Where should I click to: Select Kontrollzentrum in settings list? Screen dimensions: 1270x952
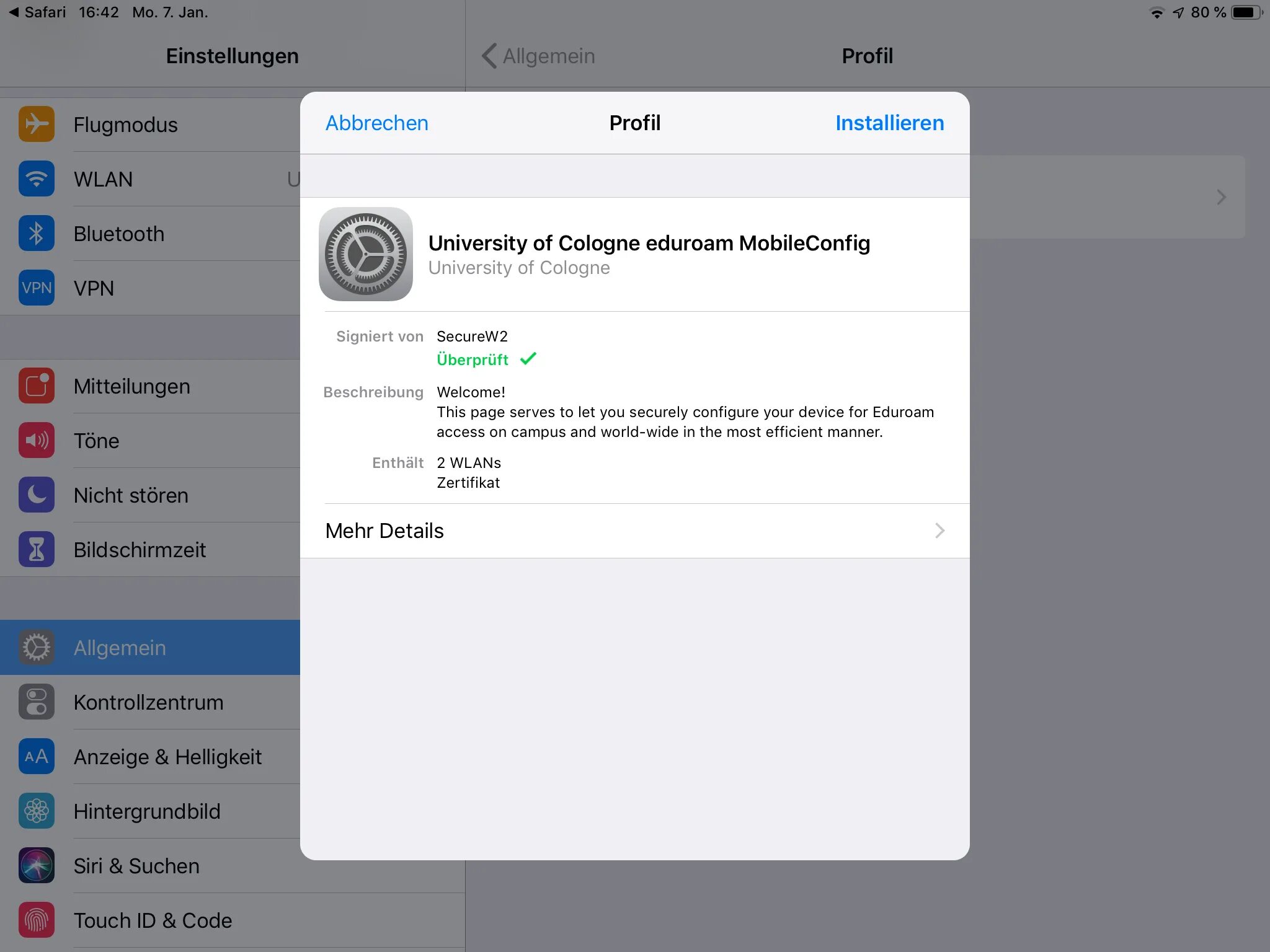point(149,702)
